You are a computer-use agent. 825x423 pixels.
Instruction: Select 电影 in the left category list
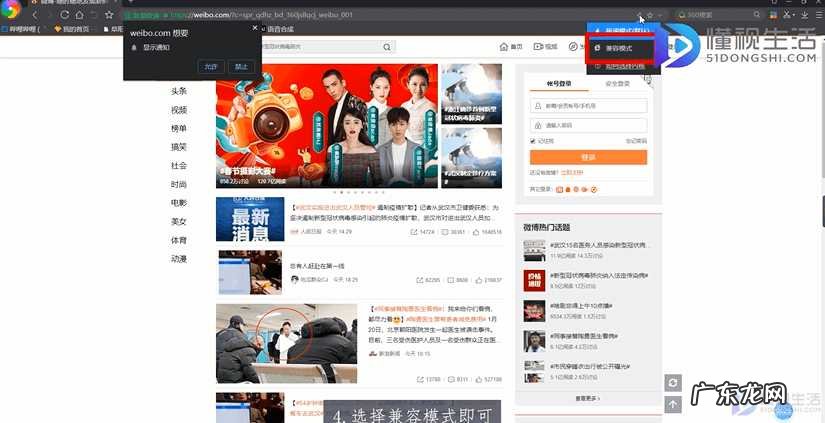[x=179, y=203]
